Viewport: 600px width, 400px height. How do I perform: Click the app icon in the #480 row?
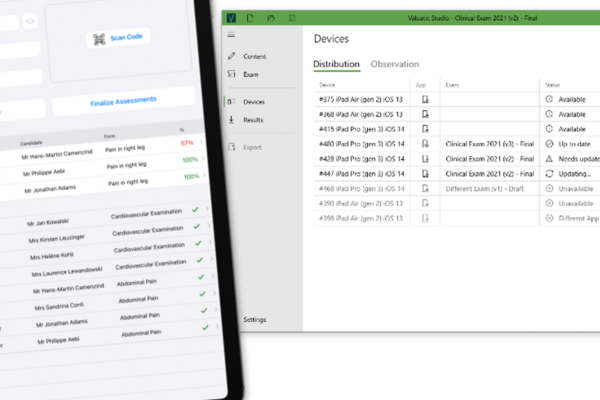pos(425,144)
